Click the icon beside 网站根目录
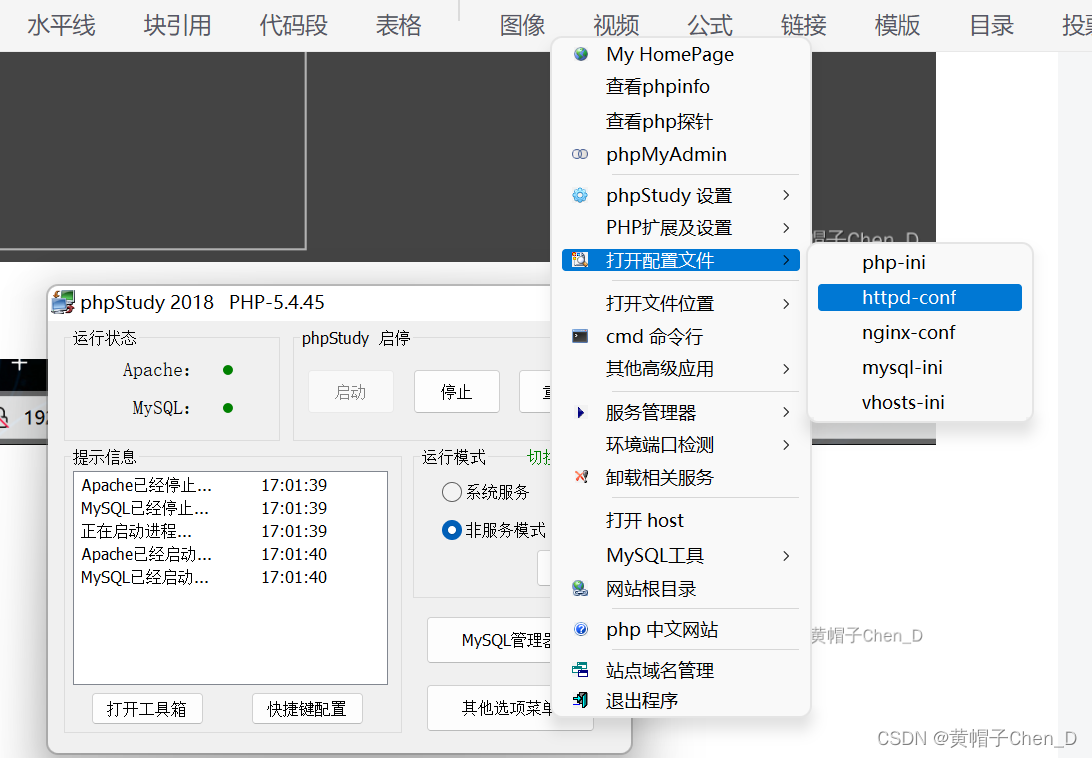The image size is (1092, 758). [x=580, y=589]
